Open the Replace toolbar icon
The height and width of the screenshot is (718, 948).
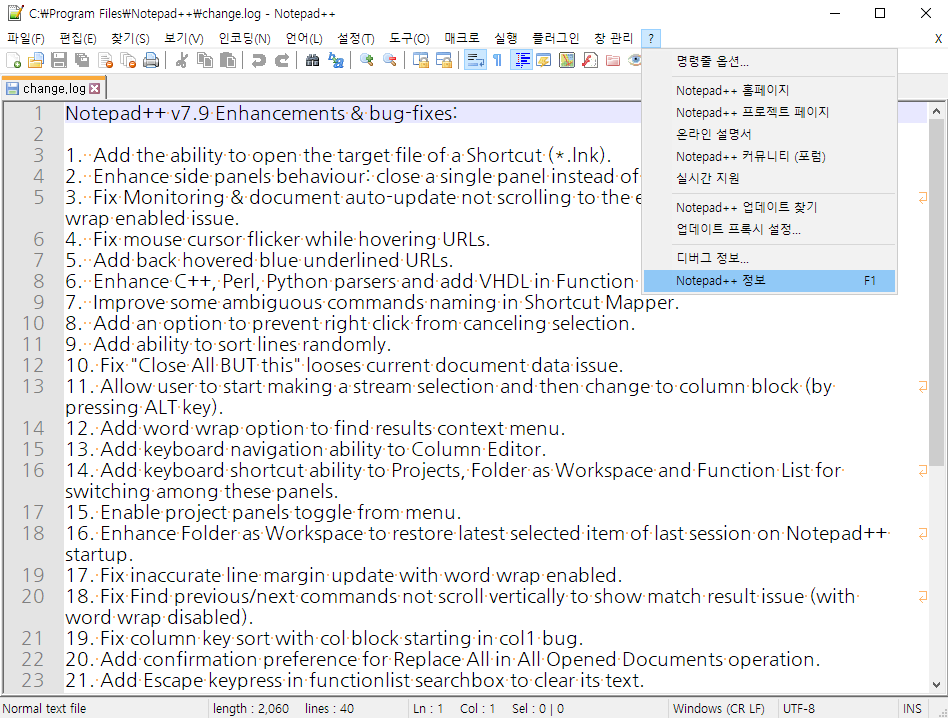[x=336, y=60]
